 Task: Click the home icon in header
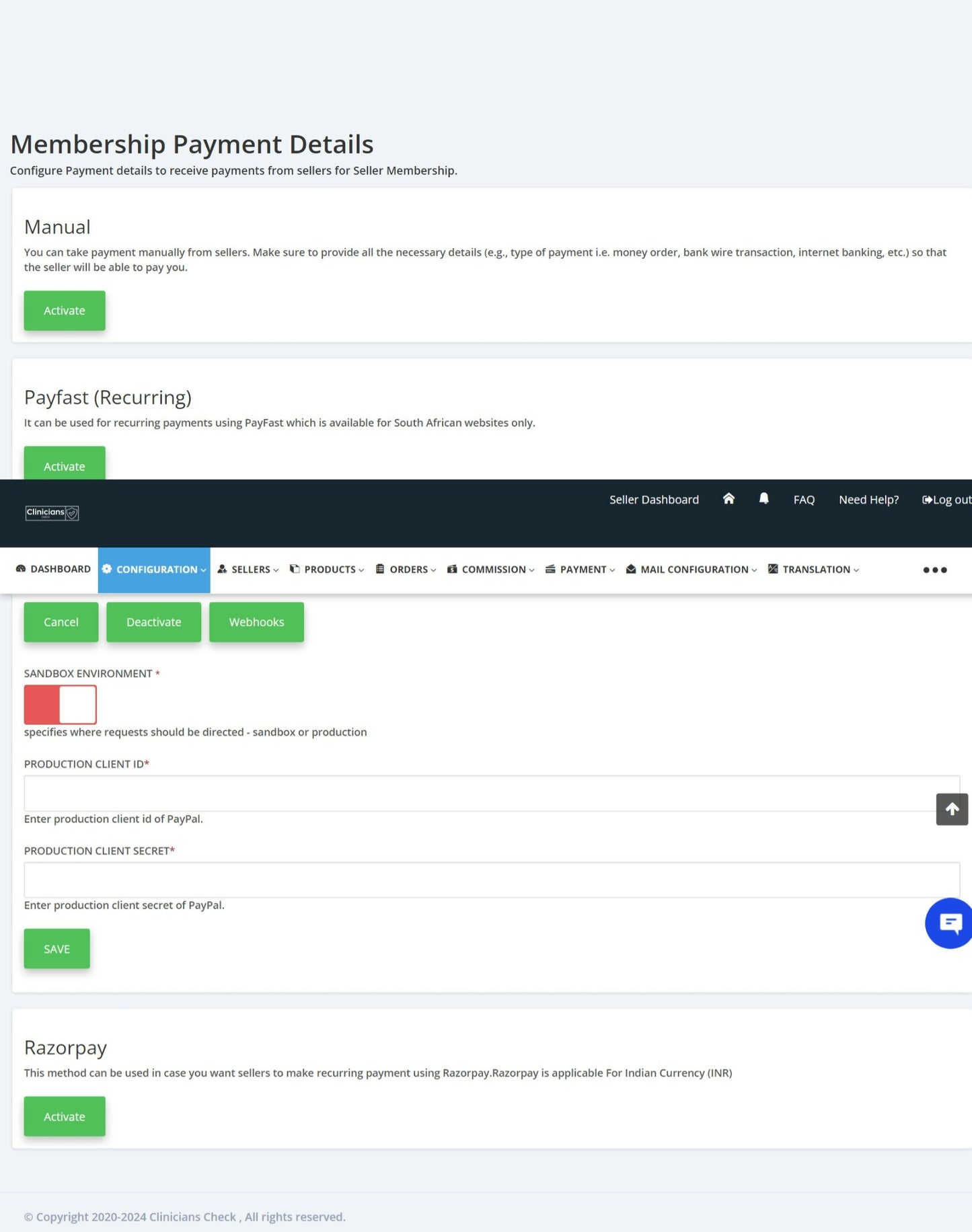[x=728, y=499]
